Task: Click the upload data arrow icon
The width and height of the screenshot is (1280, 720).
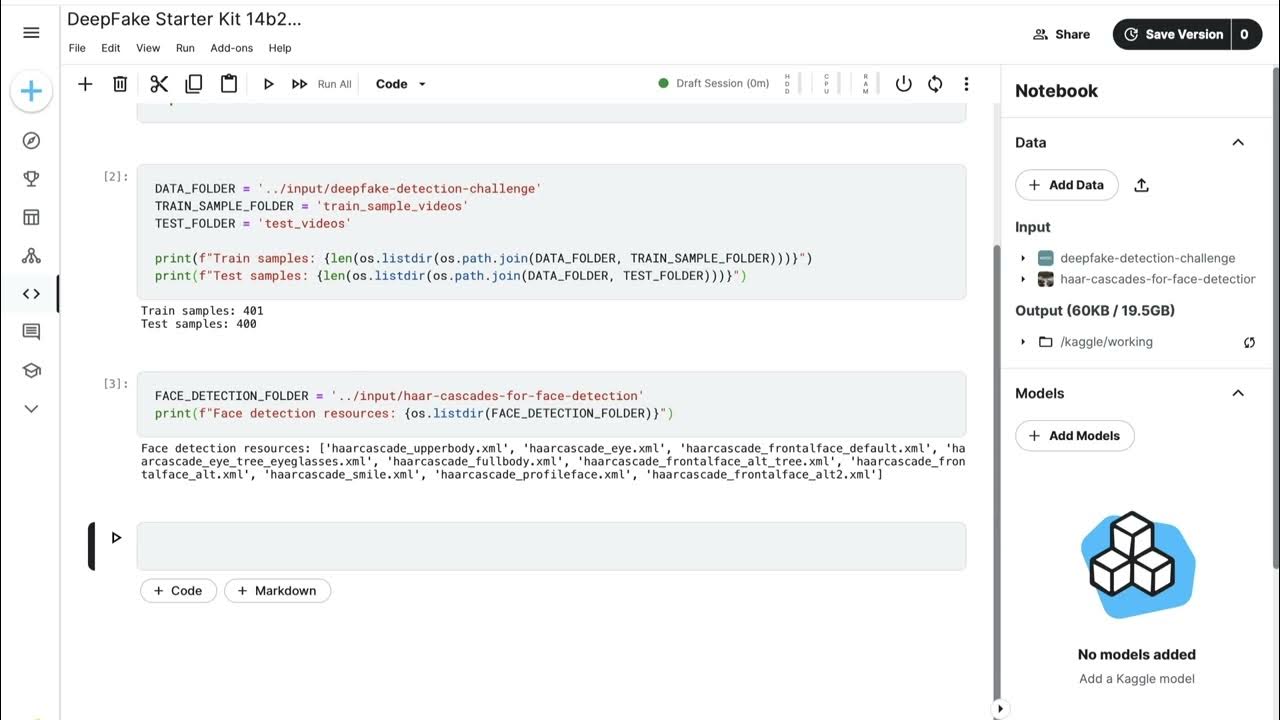Action: point(1142,185)
